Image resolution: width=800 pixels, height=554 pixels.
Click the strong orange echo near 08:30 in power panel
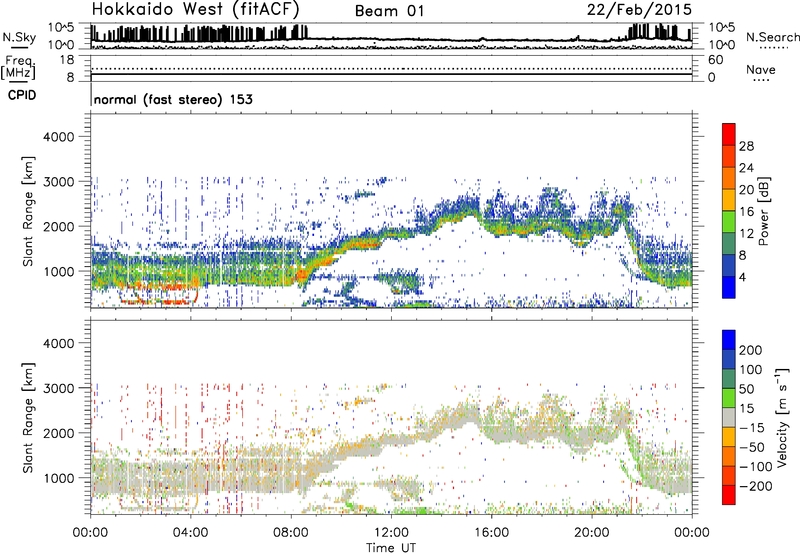click(x=302, y=275)
